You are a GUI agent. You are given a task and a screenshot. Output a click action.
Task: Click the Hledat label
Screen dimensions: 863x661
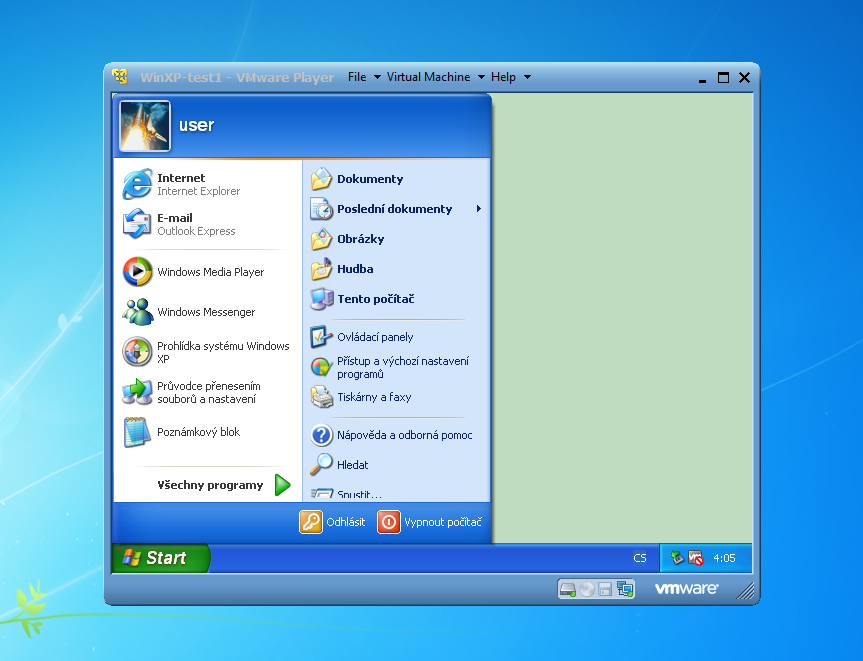pos(353,465)
